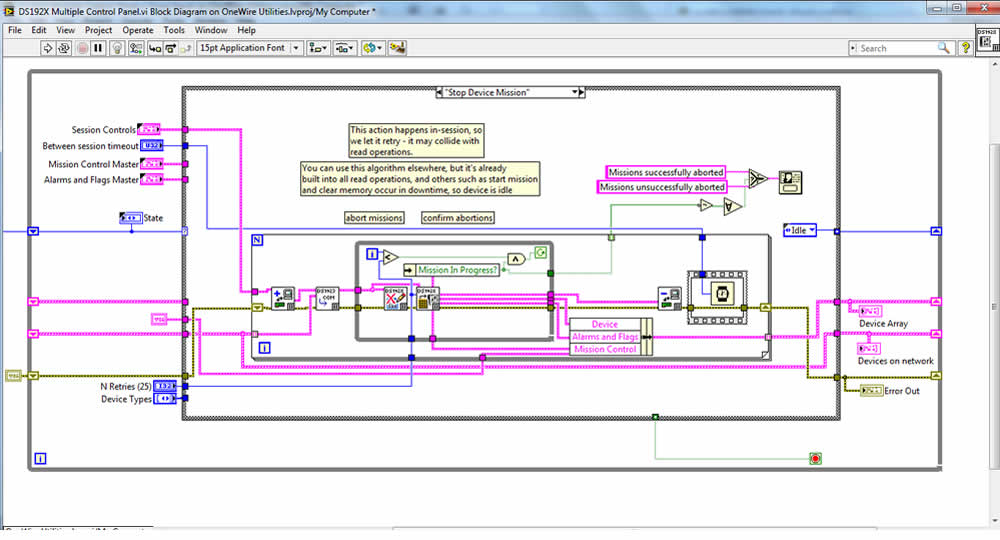Select the Device Types terminal
Image resolution: width=1000 pixels, height=540 pixels.
tap(165, 399)
